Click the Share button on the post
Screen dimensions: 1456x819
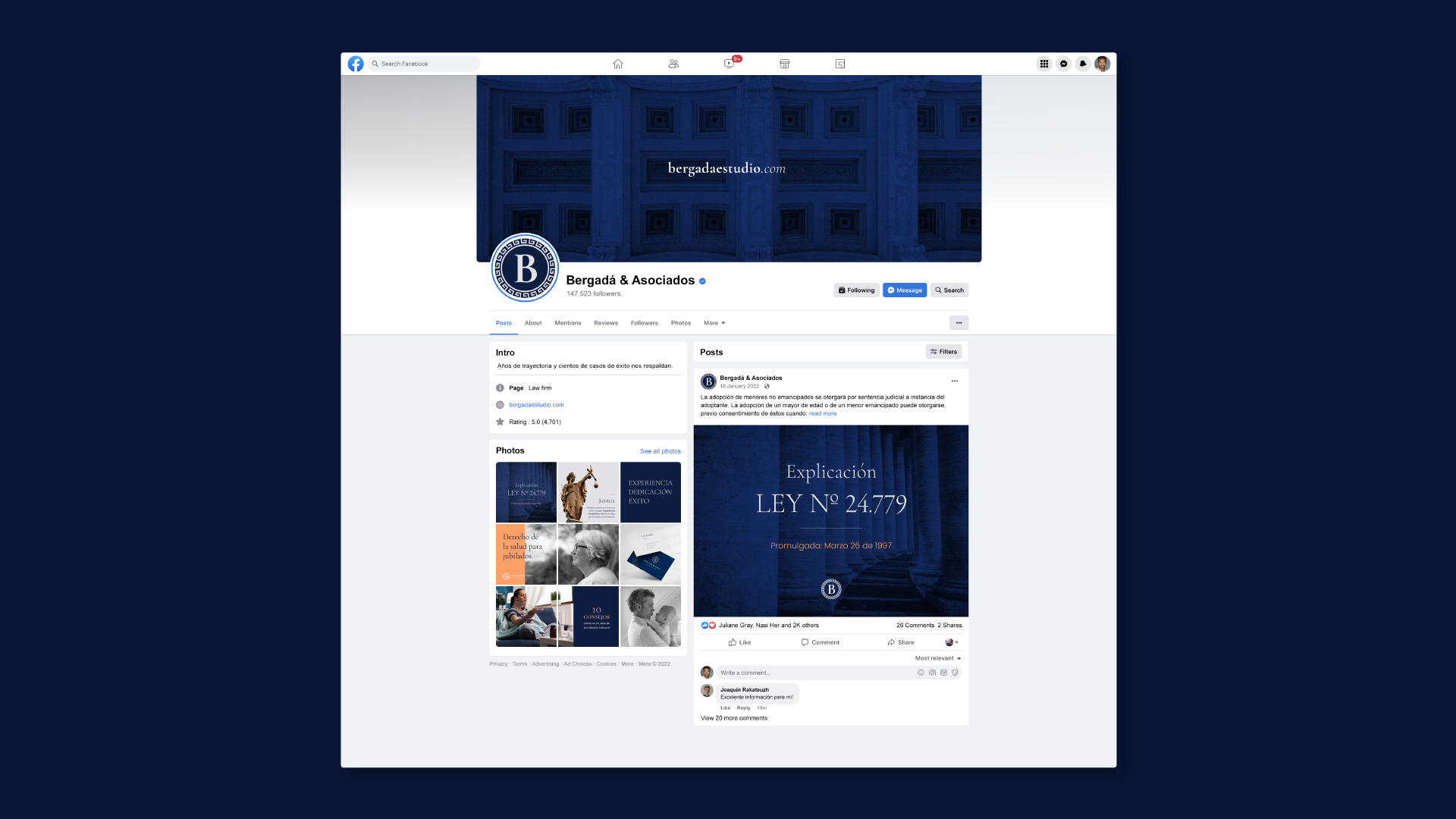pos(901,642)
